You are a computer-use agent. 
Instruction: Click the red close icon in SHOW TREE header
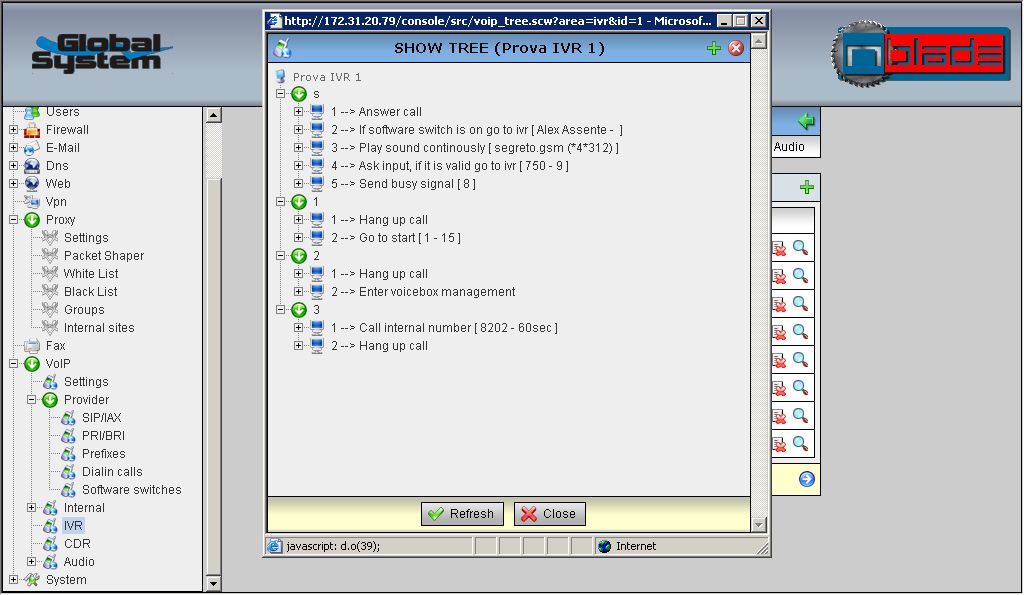736,48
